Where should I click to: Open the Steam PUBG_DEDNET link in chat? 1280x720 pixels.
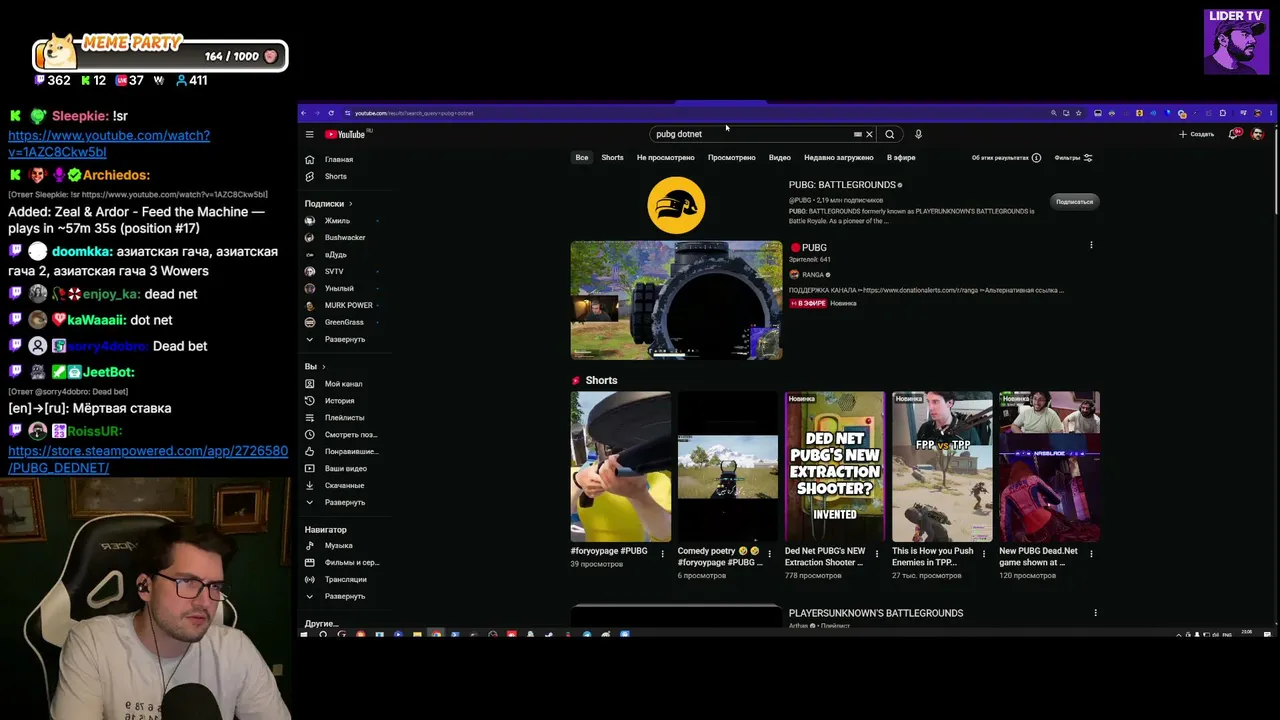click(148, 459)
